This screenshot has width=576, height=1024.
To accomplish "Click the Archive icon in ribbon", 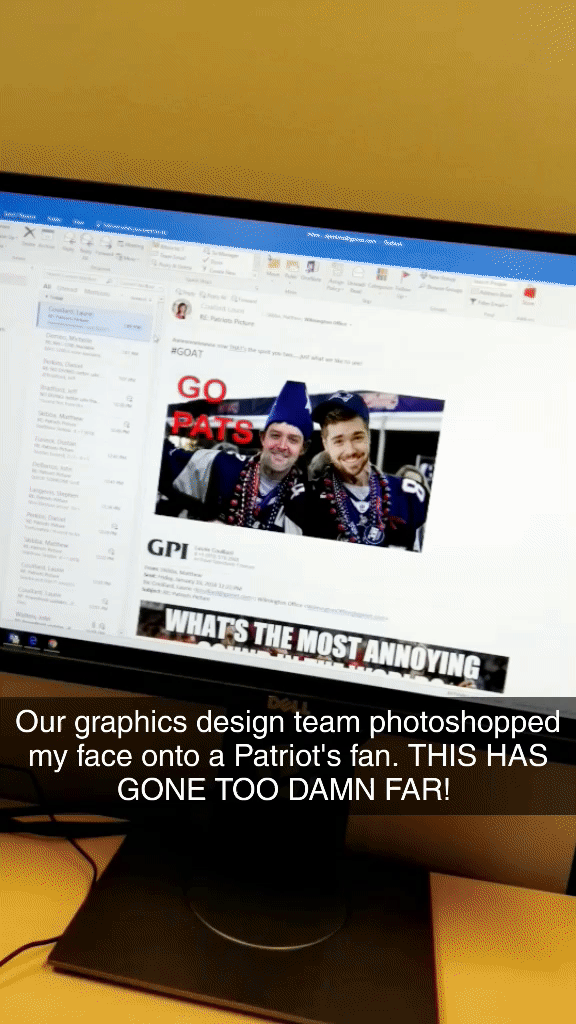I will pos(47,234).
